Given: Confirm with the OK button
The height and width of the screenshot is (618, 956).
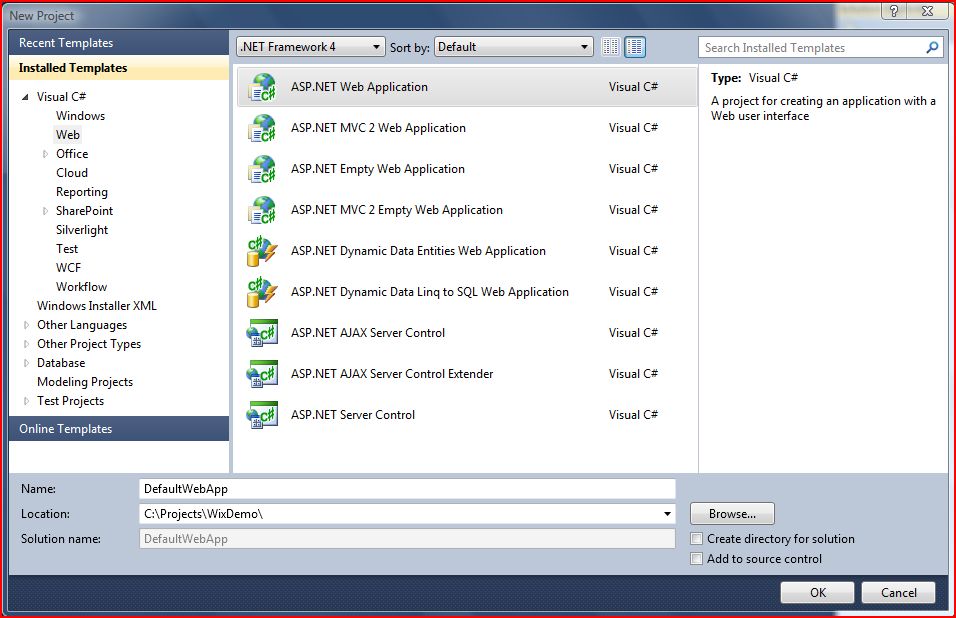Looking at the screenshot, I should pos(818,592).
